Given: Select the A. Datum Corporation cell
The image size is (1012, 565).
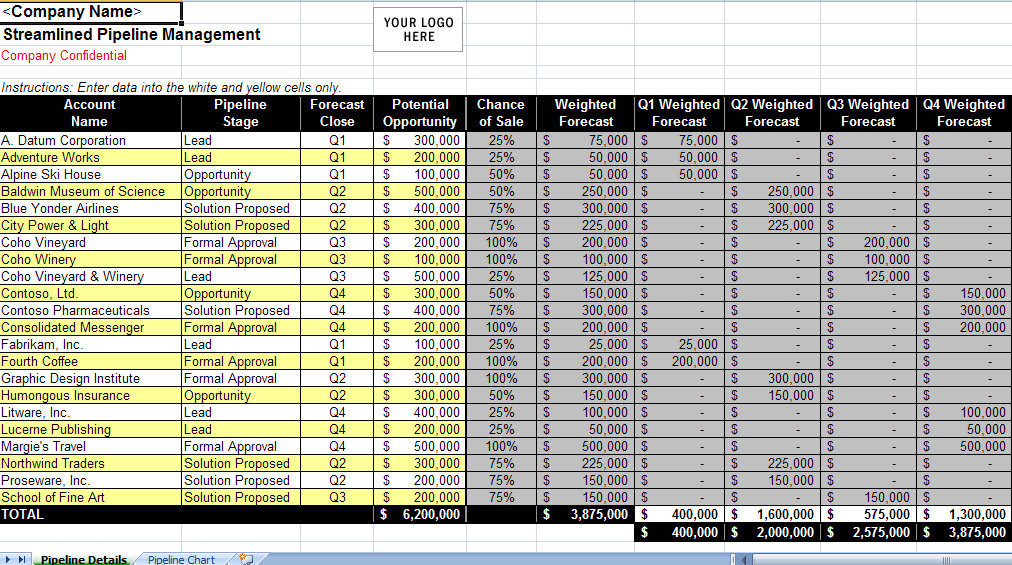Looking at the screenshot, I should tap(90, 140).
